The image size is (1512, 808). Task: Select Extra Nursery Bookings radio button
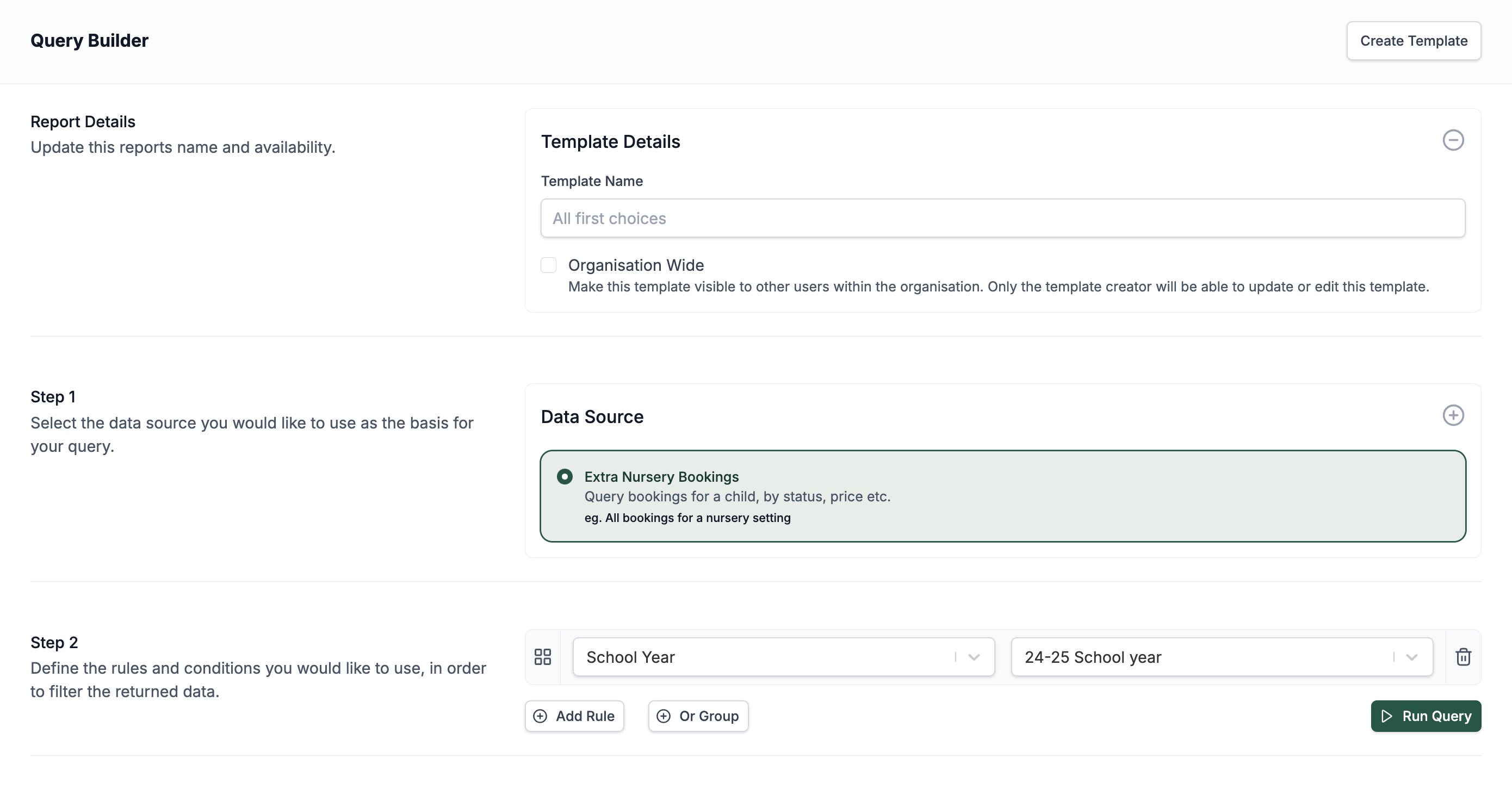tap(564, 476)
